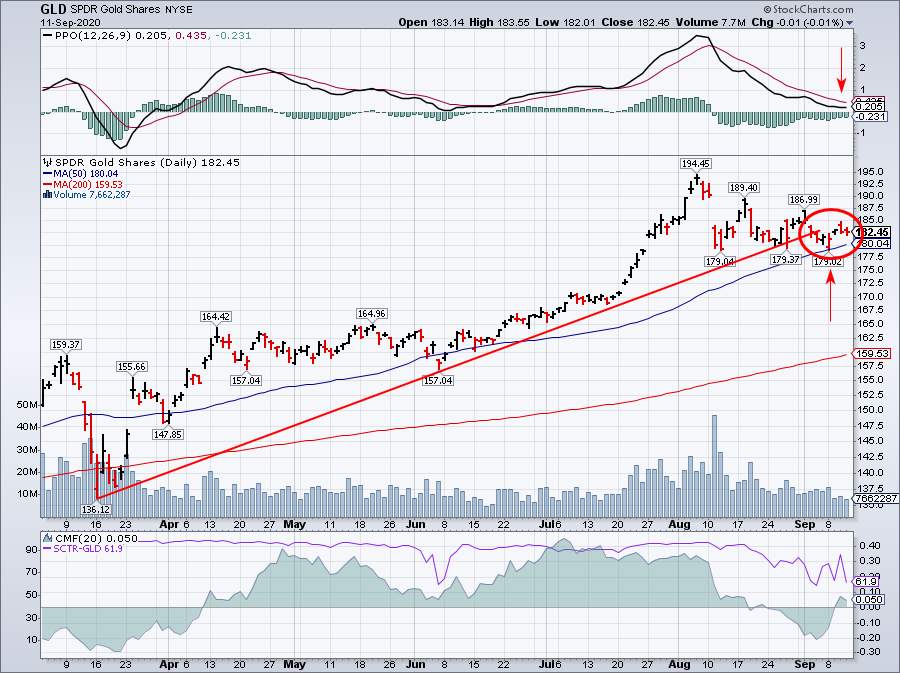900x673 pixels.
Task: Click the High 183.55 value
Action: tap(497, 23)
